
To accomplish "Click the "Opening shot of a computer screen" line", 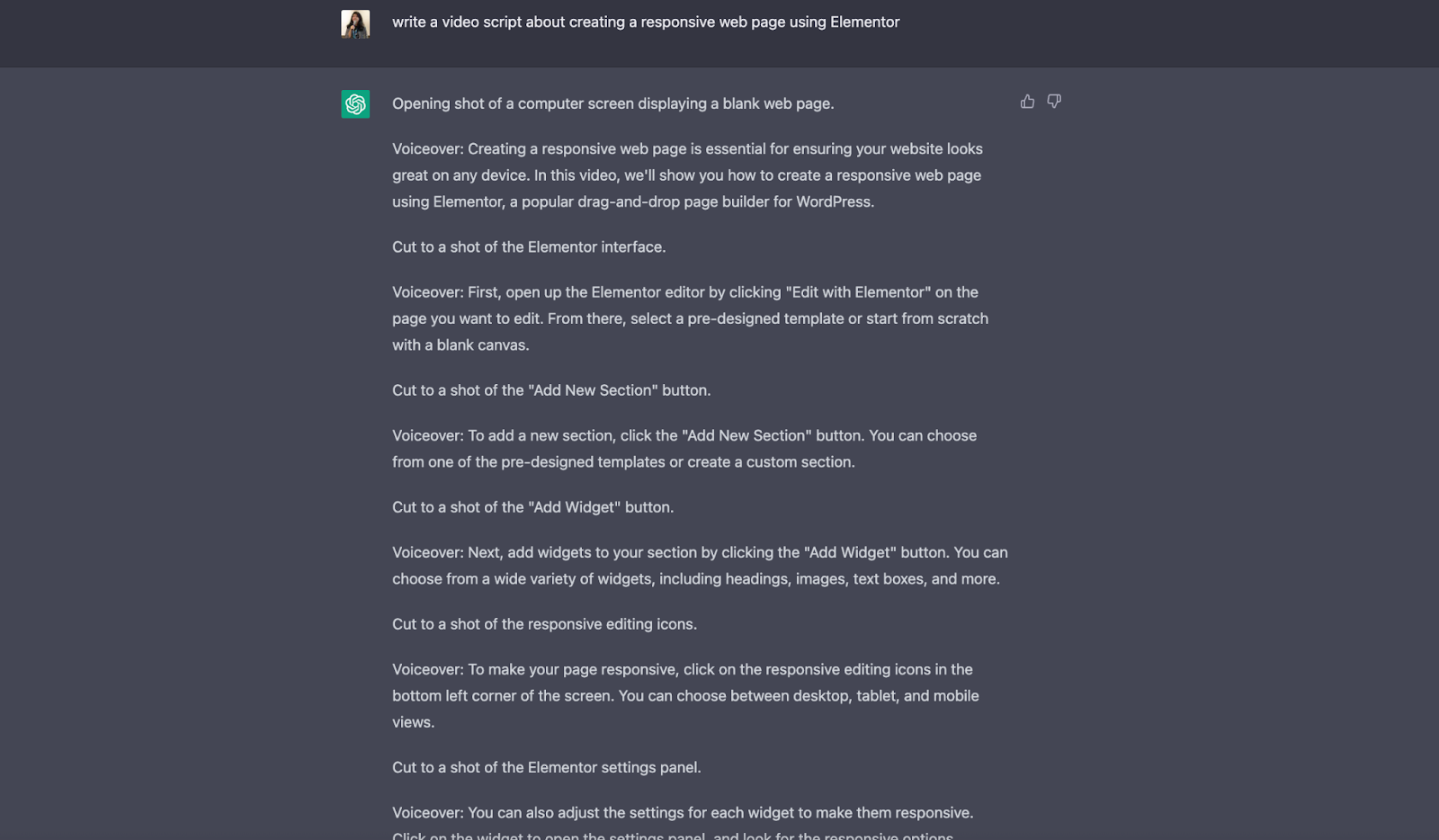I will click(x=612, y=103).
